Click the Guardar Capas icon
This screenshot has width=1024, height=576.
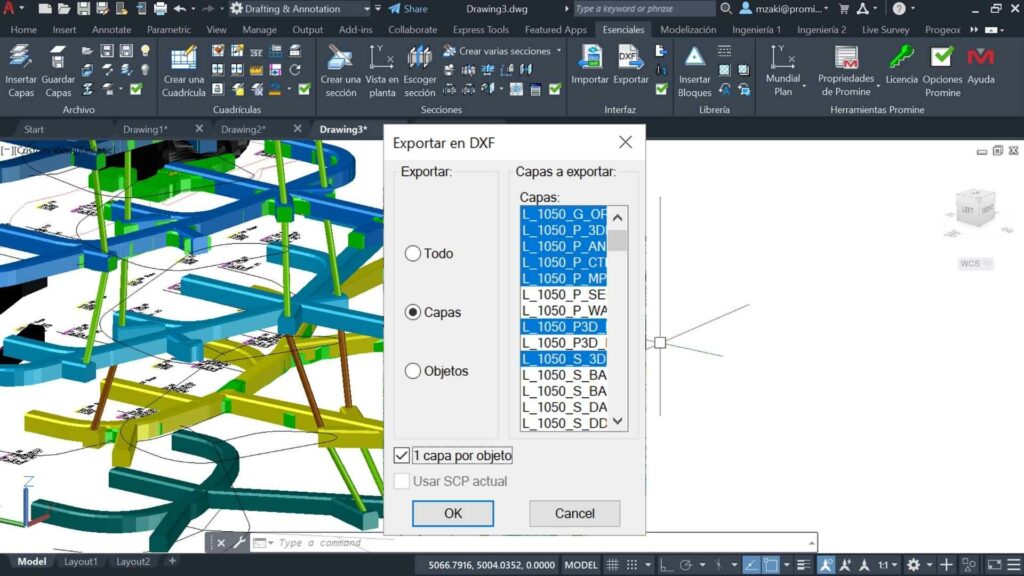(x=58, y=58)
